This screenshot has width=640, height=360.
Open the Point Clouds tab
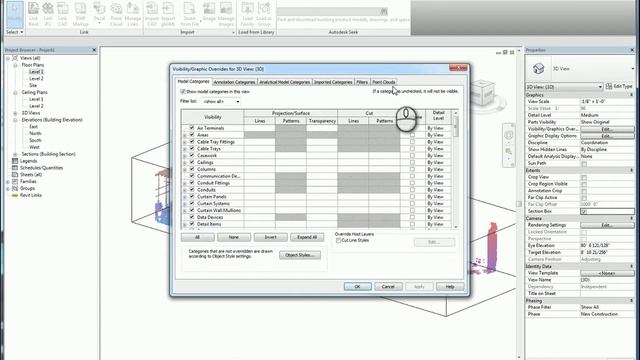(x=384, y=82)
